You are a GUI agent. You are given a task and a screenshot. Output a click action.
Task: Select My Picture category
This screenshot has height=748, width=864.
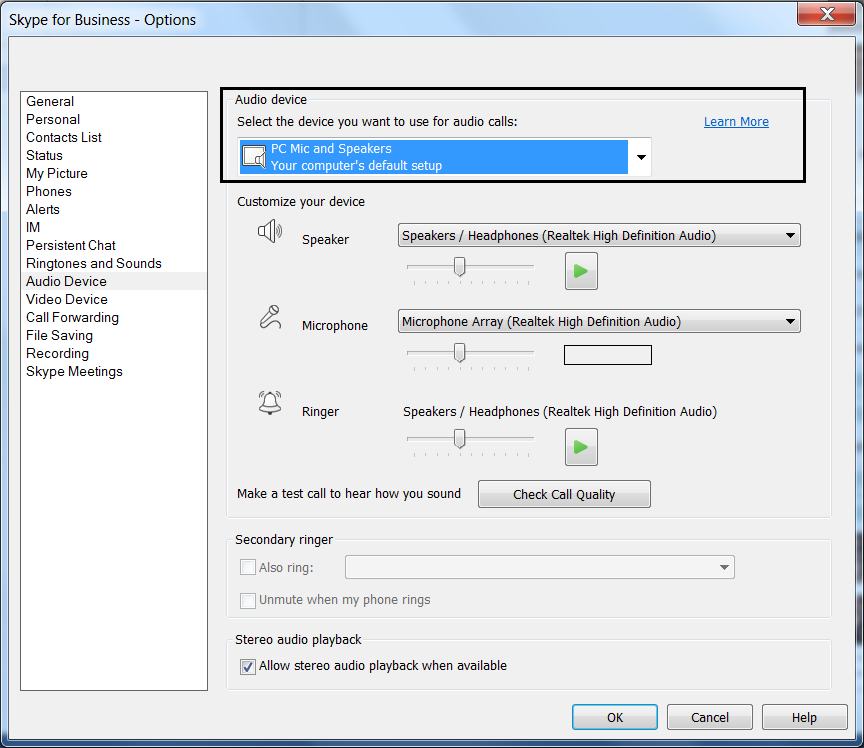coord(57,174)
